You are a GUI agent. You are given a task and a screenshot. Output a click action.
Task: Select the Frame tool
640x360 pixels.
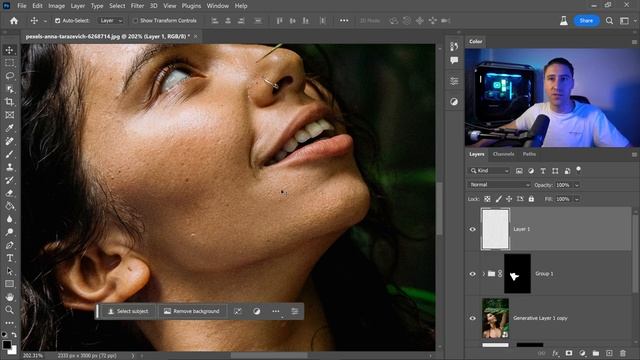9,115
